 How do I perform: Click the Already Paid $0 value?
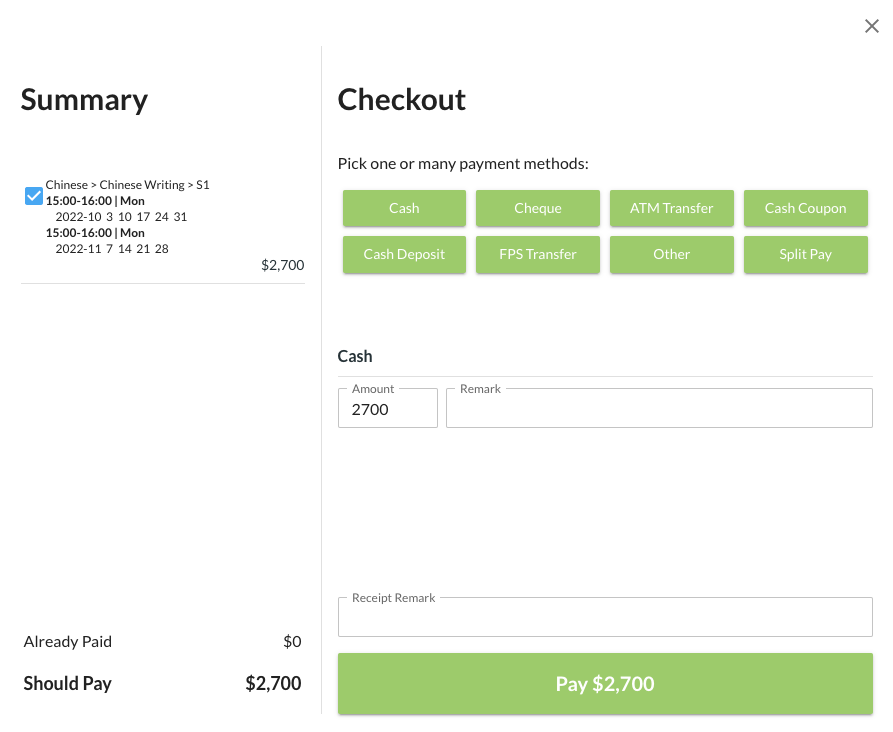tap(292, 642)
